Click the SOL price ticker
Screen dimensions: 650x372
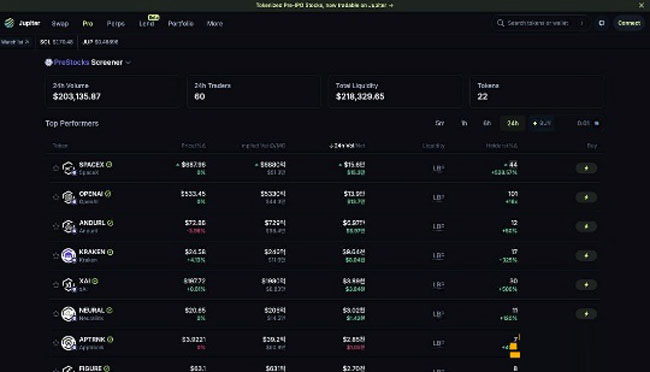coord(56,42)
